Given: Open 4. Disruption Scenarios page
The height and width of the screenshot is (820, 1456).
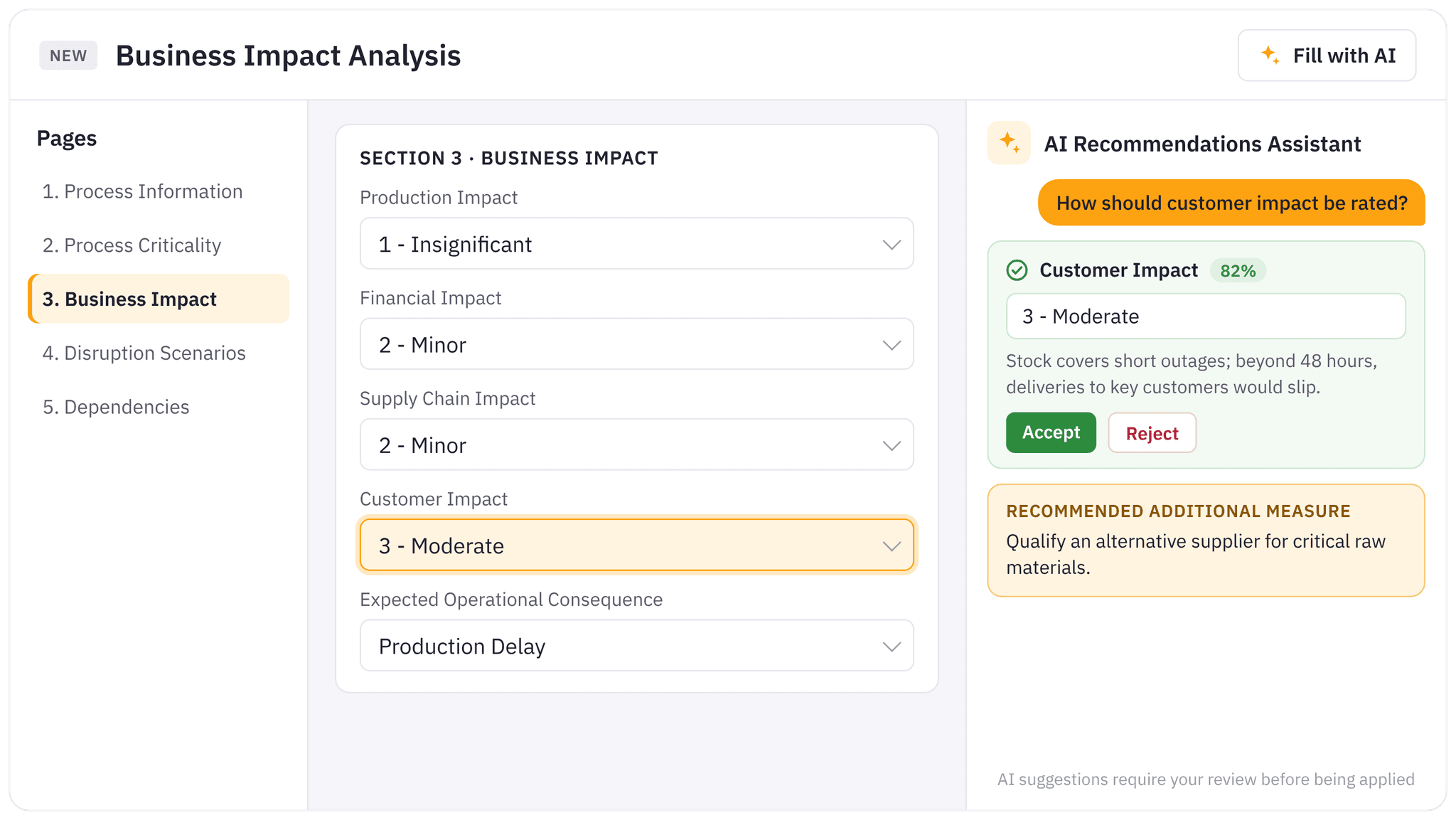Looking at the screenshot, I should 159,353.
